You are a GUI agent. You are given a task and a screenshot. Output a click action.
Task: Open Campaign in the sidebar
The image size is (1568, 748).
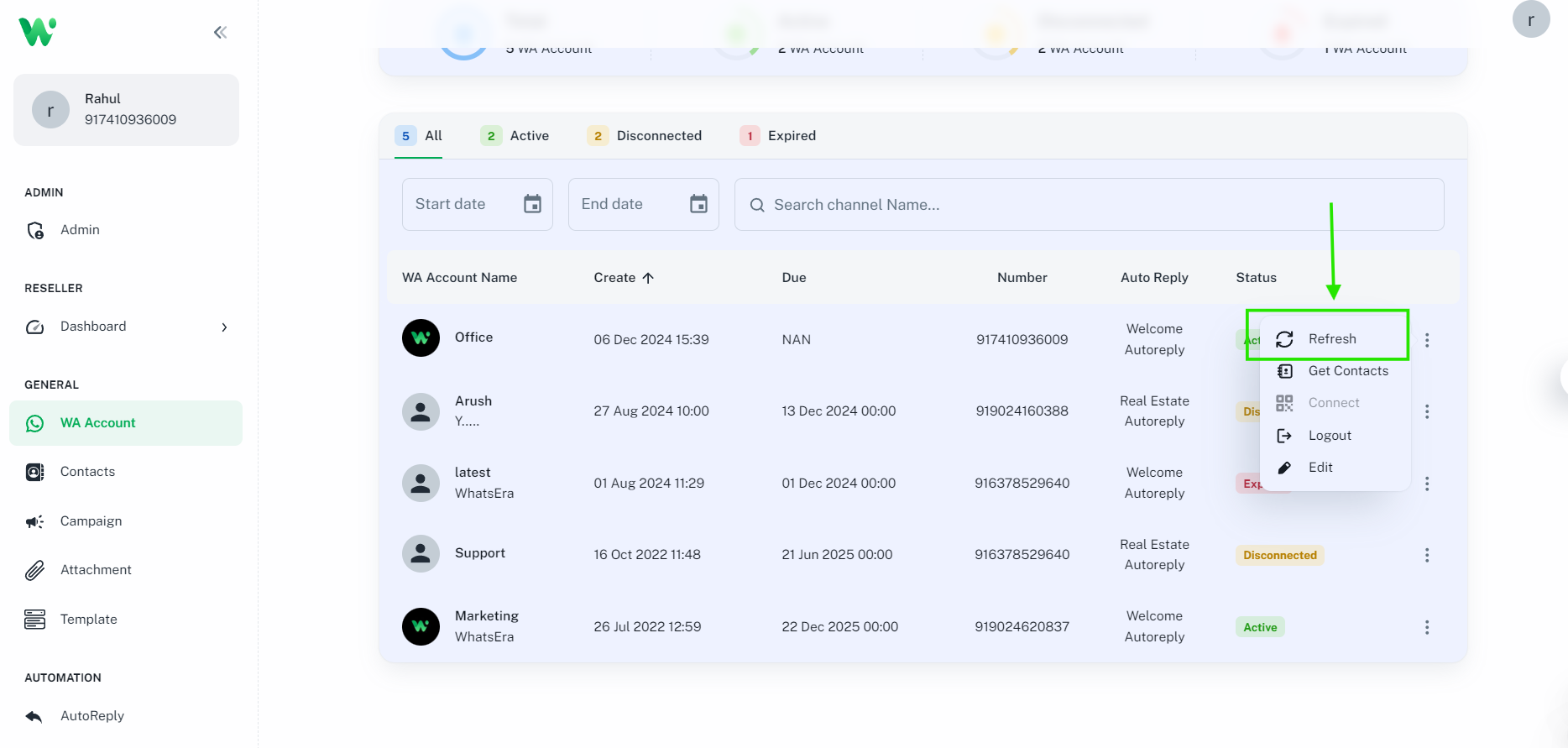coord(91,521)
